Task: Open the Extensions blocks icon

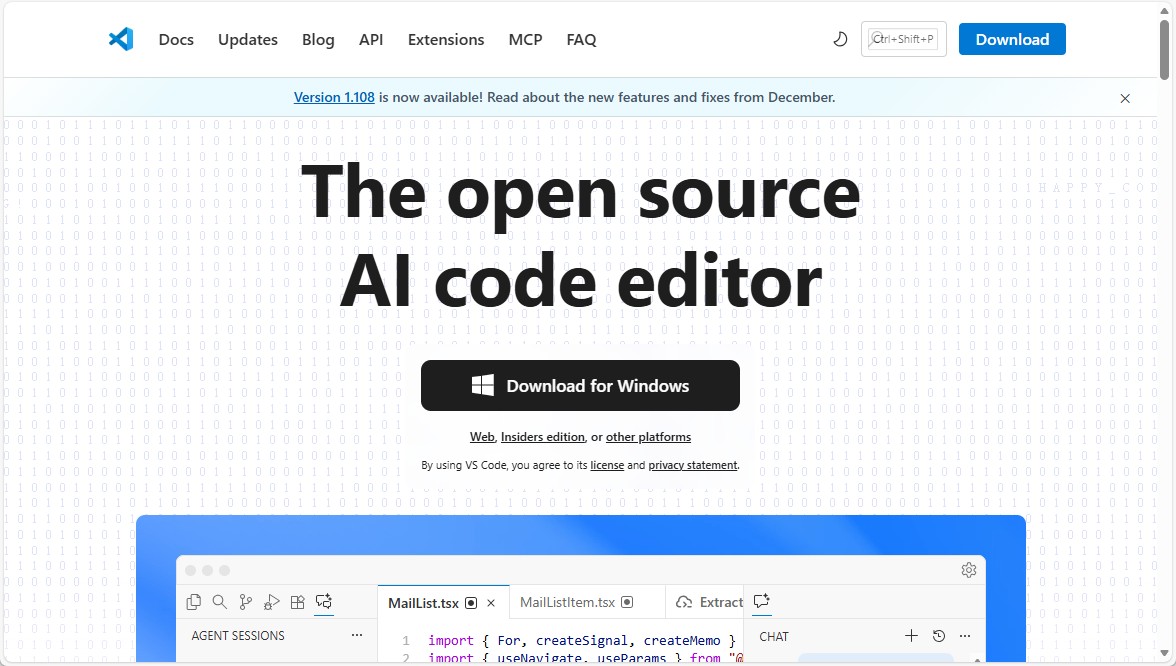Action: 298,602
